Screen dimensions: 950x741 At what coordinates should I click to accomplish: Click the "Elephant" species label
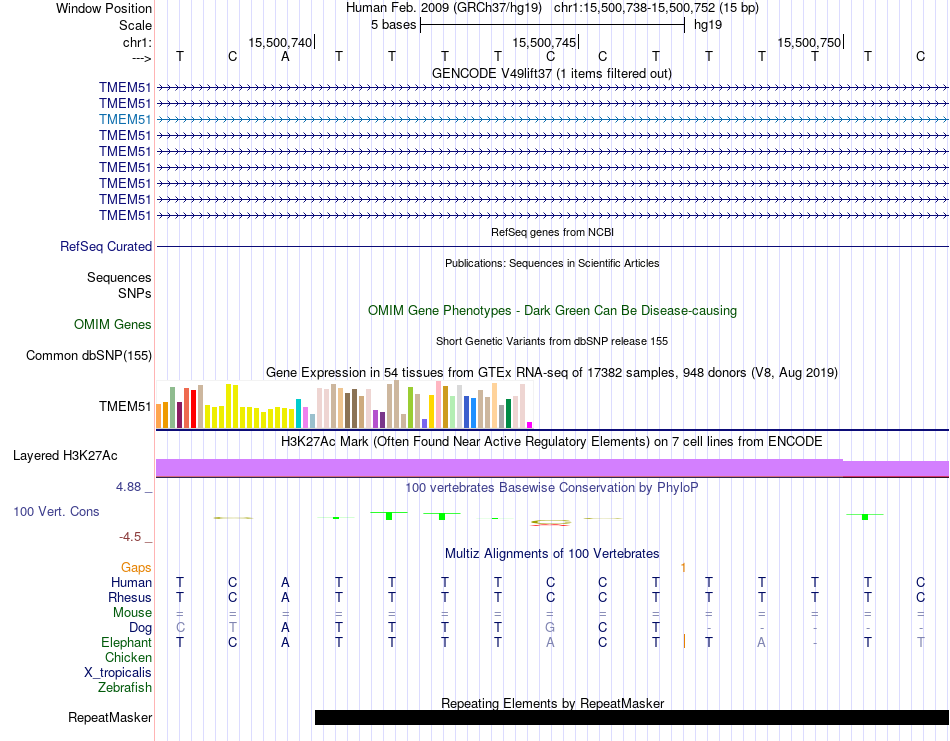pyautogui.click(x=126, y=642)
